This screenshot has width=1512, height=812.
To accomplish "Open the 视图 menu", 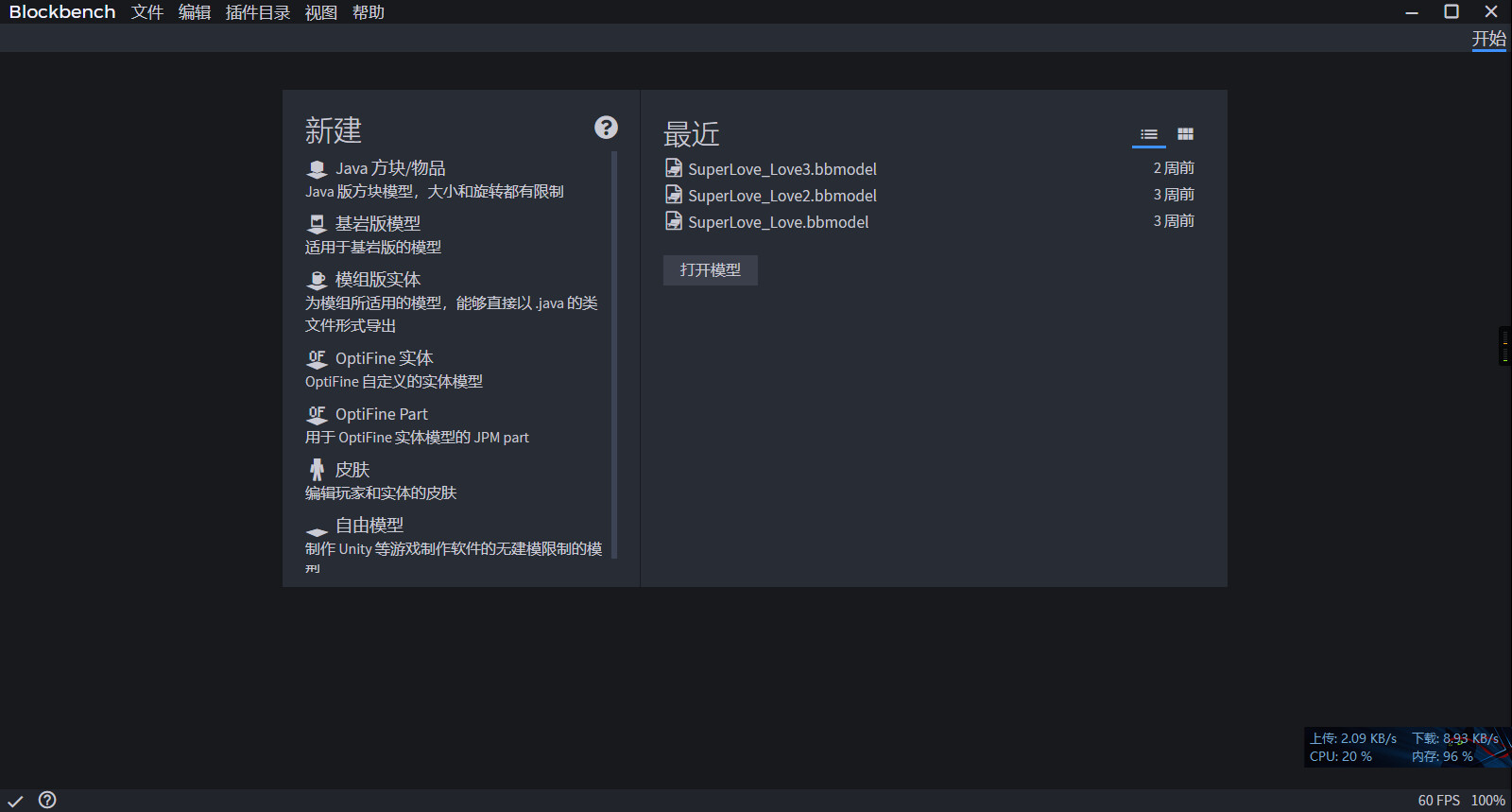I will coord(321,12).
